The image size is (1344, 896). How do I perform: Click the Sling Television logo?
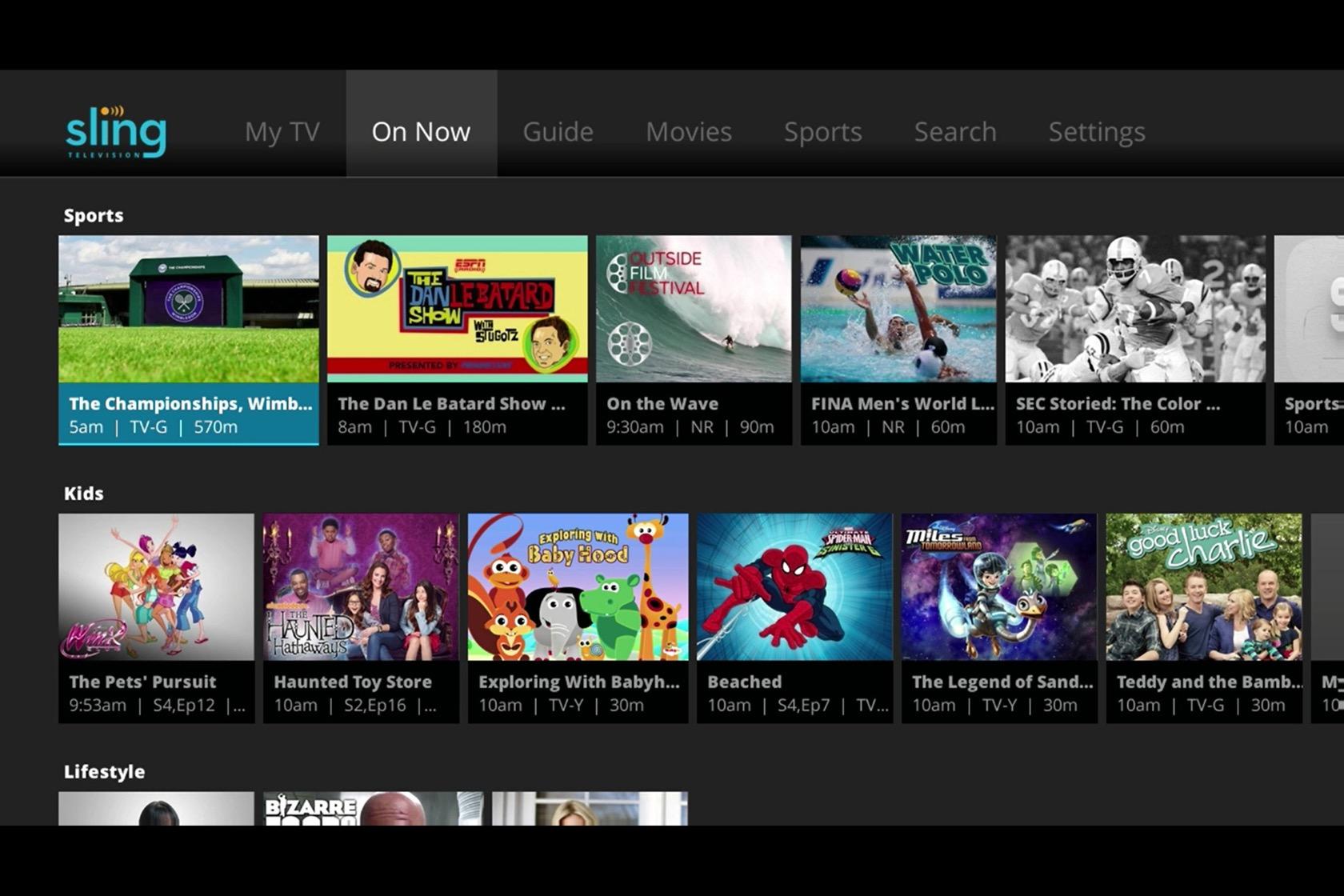click(116, 132)
